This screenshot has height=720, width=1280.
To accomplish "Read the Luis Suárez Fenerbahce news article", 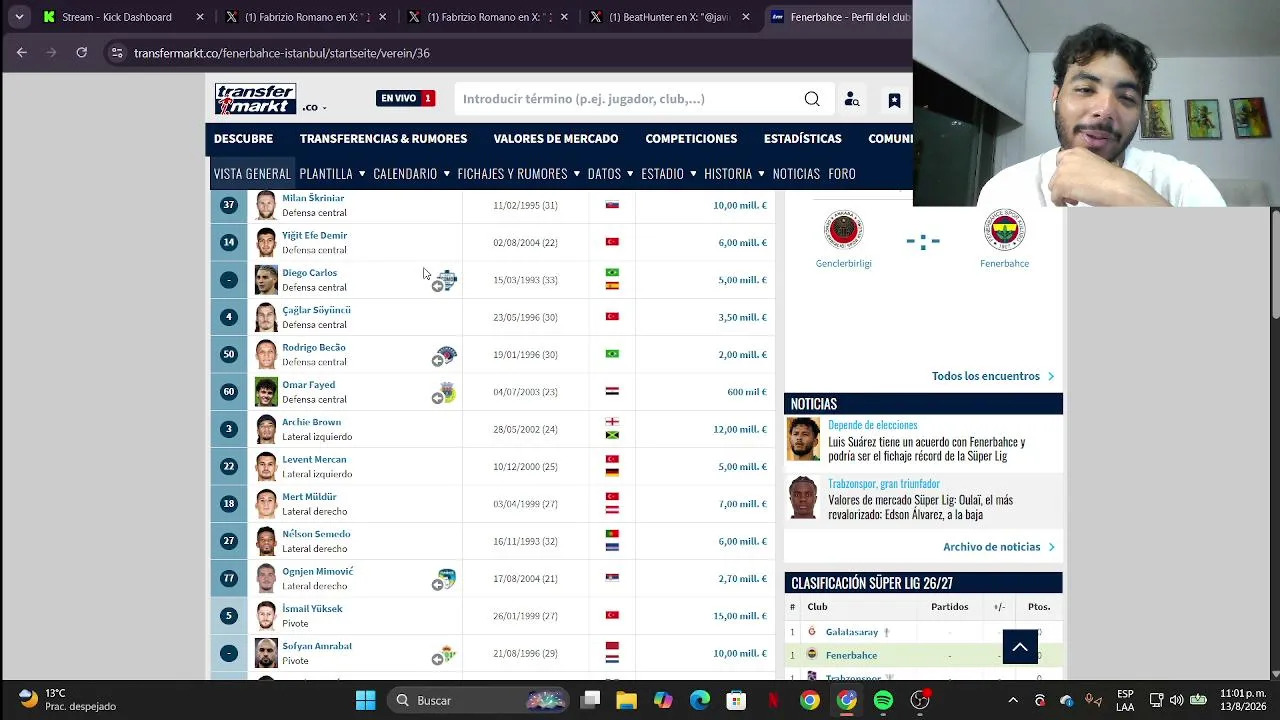I will [x=926, y=449].
